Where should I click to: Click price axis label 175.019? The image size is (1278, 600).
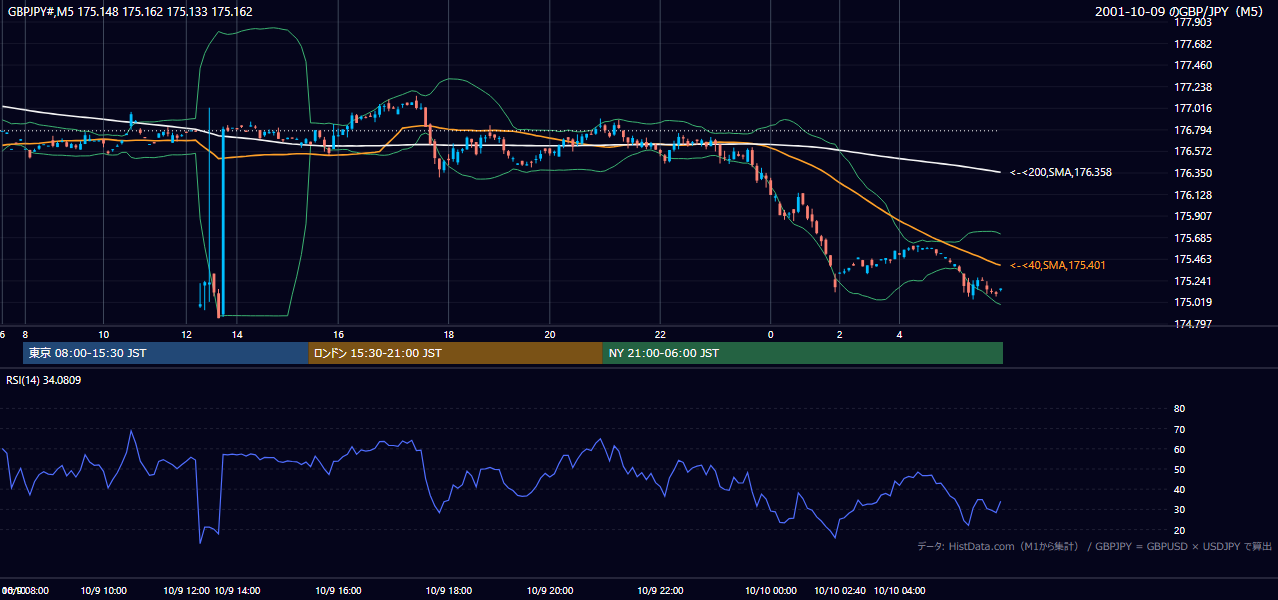tap(1193, 302)
